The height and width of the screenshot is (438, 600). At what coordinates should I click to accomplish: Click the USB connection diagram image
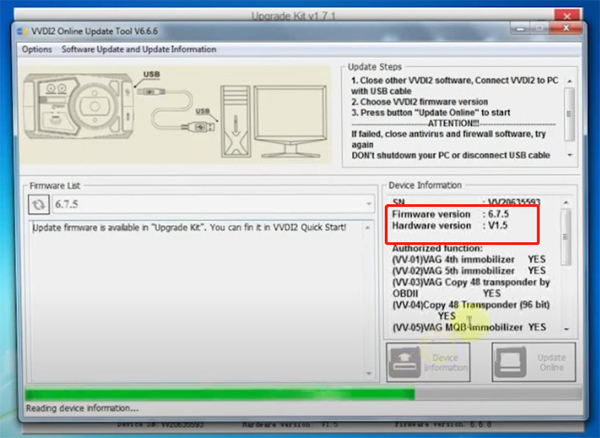point(175,114)
